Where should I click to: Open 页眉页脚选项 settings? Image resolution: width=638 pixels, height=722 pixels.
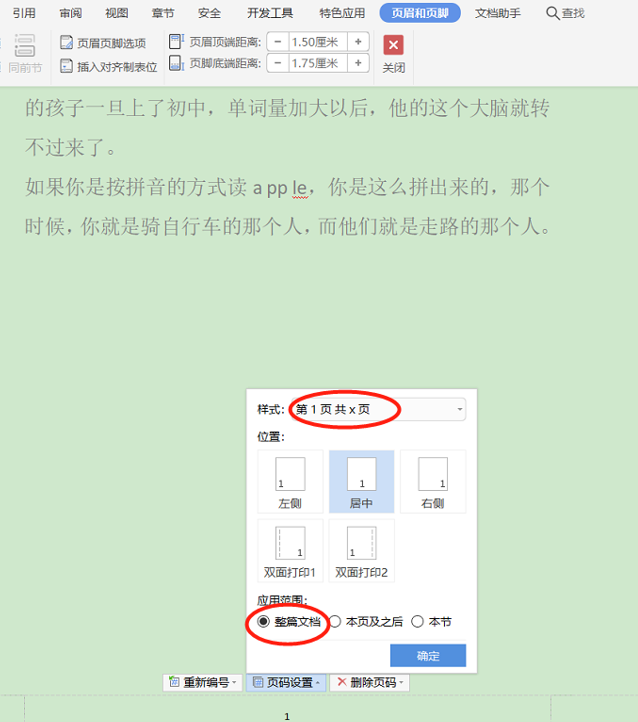click(103, 43)
